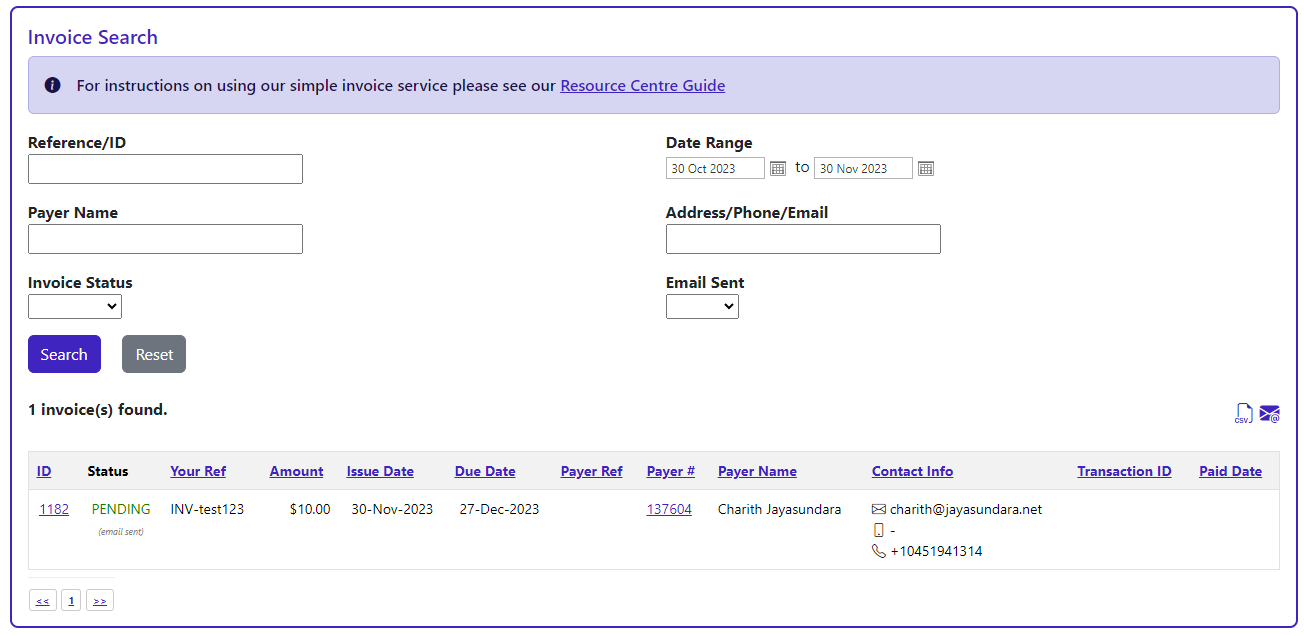Viewport: 1304px width, 636px height.
Task: Sort the table by Issue Date
Action: [380, 471]
